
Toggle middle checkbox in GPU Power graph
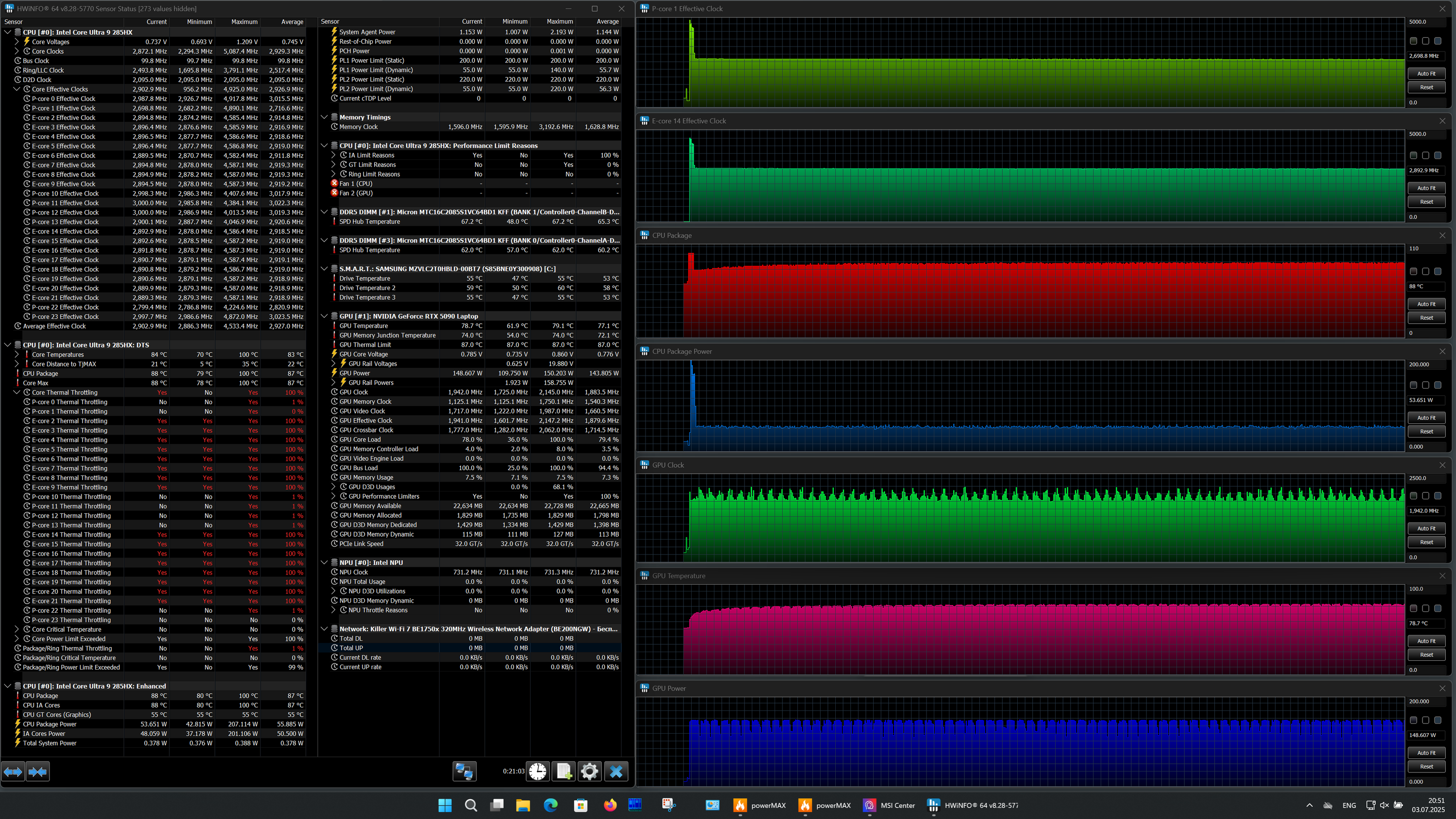pyautogui.click(x=1425, y=720)
